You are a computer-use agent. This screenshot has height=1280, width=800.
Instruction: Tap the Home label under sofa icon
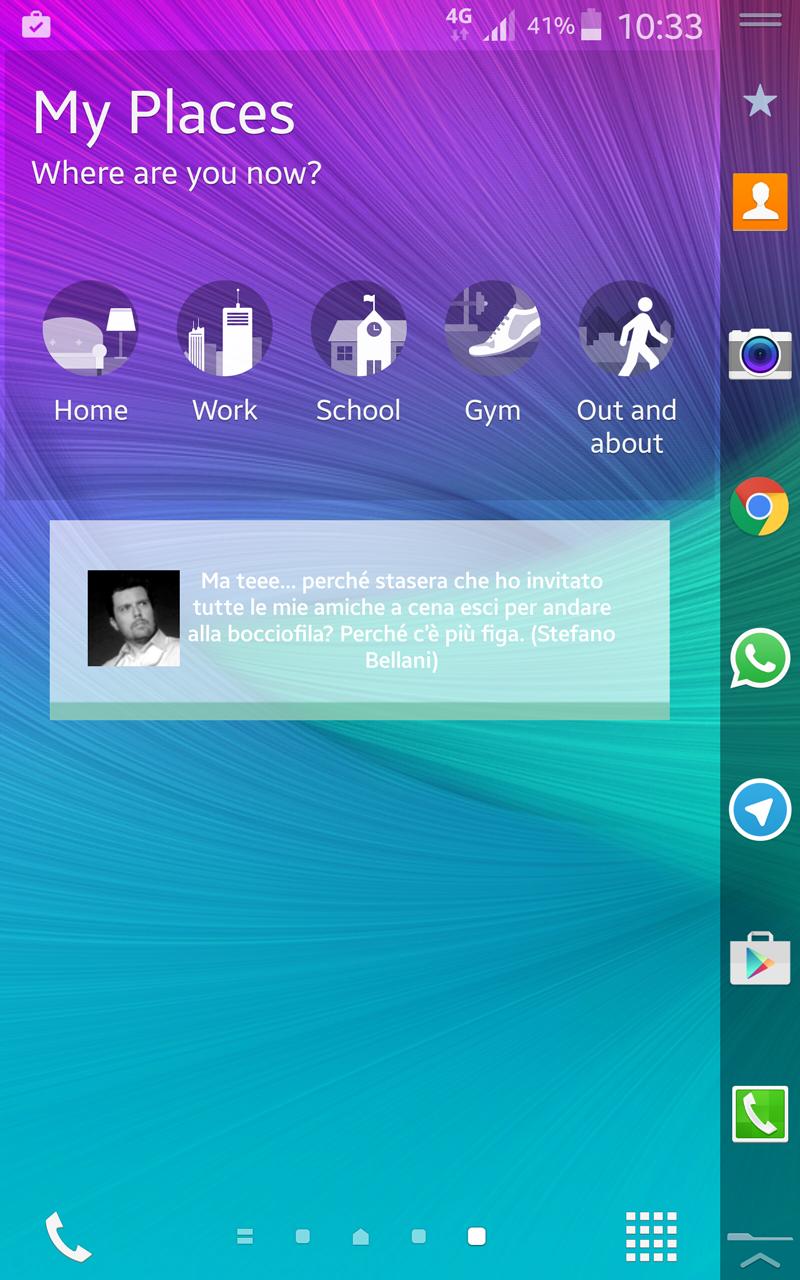pos(91,410)
